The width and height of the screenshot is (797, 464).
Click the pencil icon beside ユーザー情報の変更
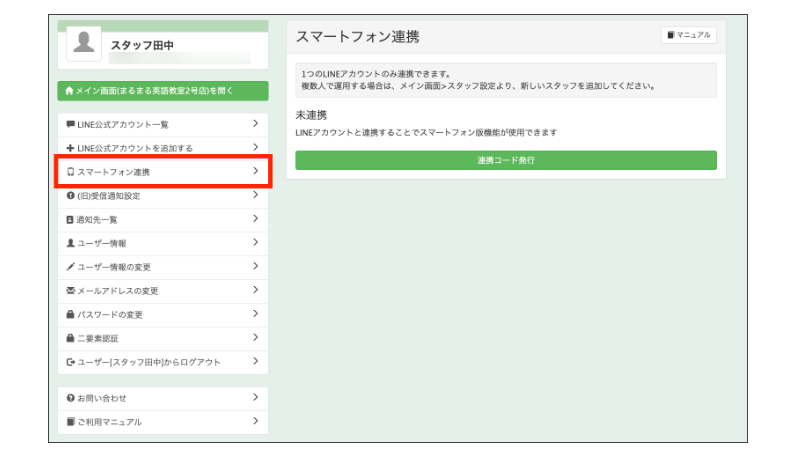tap(70, 267)
